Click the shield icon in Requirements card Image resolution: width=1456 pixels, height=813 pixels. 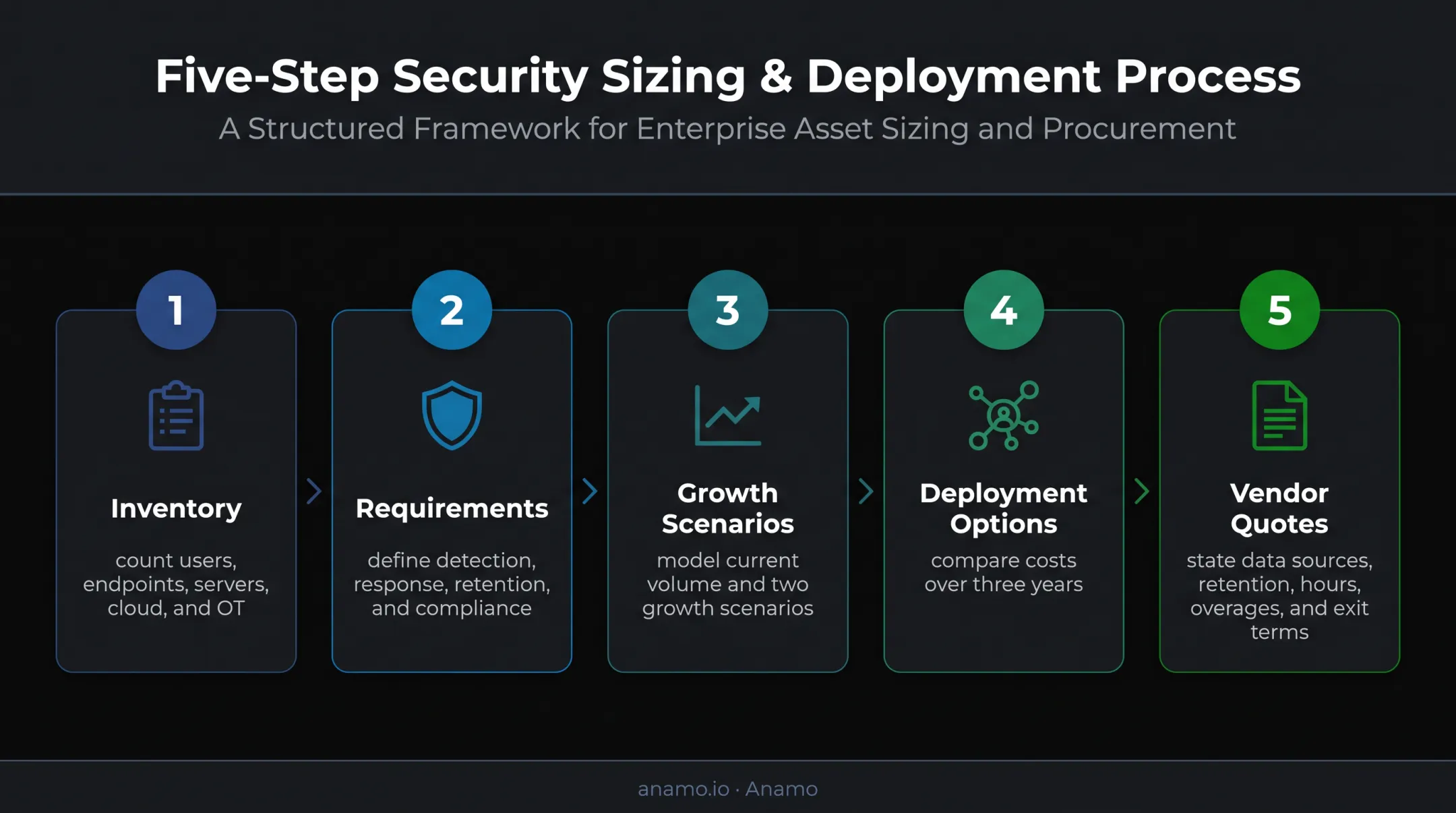coord(452,415)
